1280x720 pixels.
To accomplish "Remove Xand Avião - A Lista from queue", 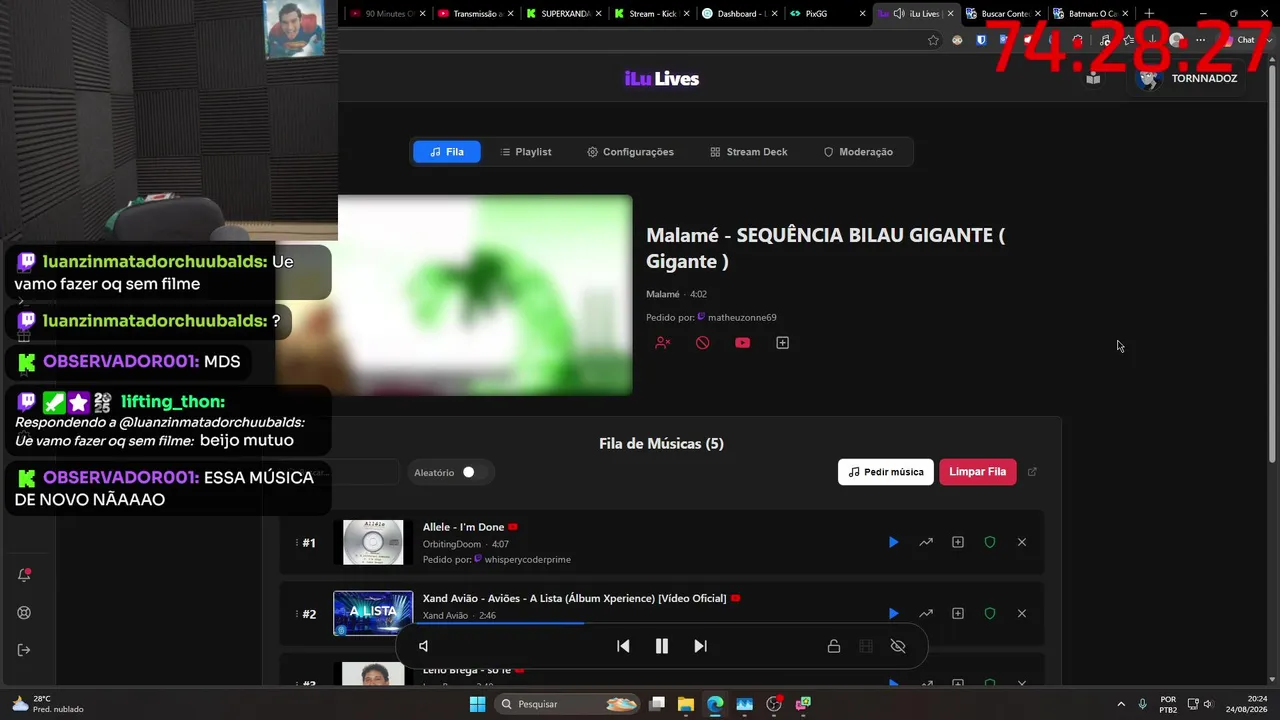I will (1022, 613).
